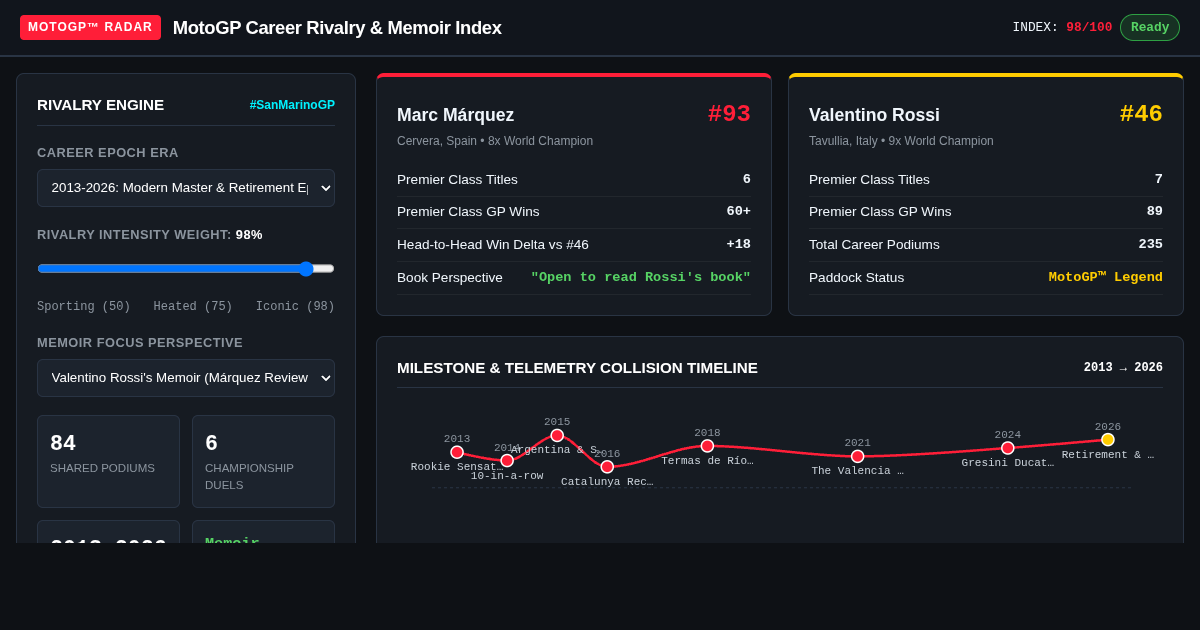Select the 2018 Termas de Río timeline point
Screen dimensions: 1200x630
click(707, 446)
